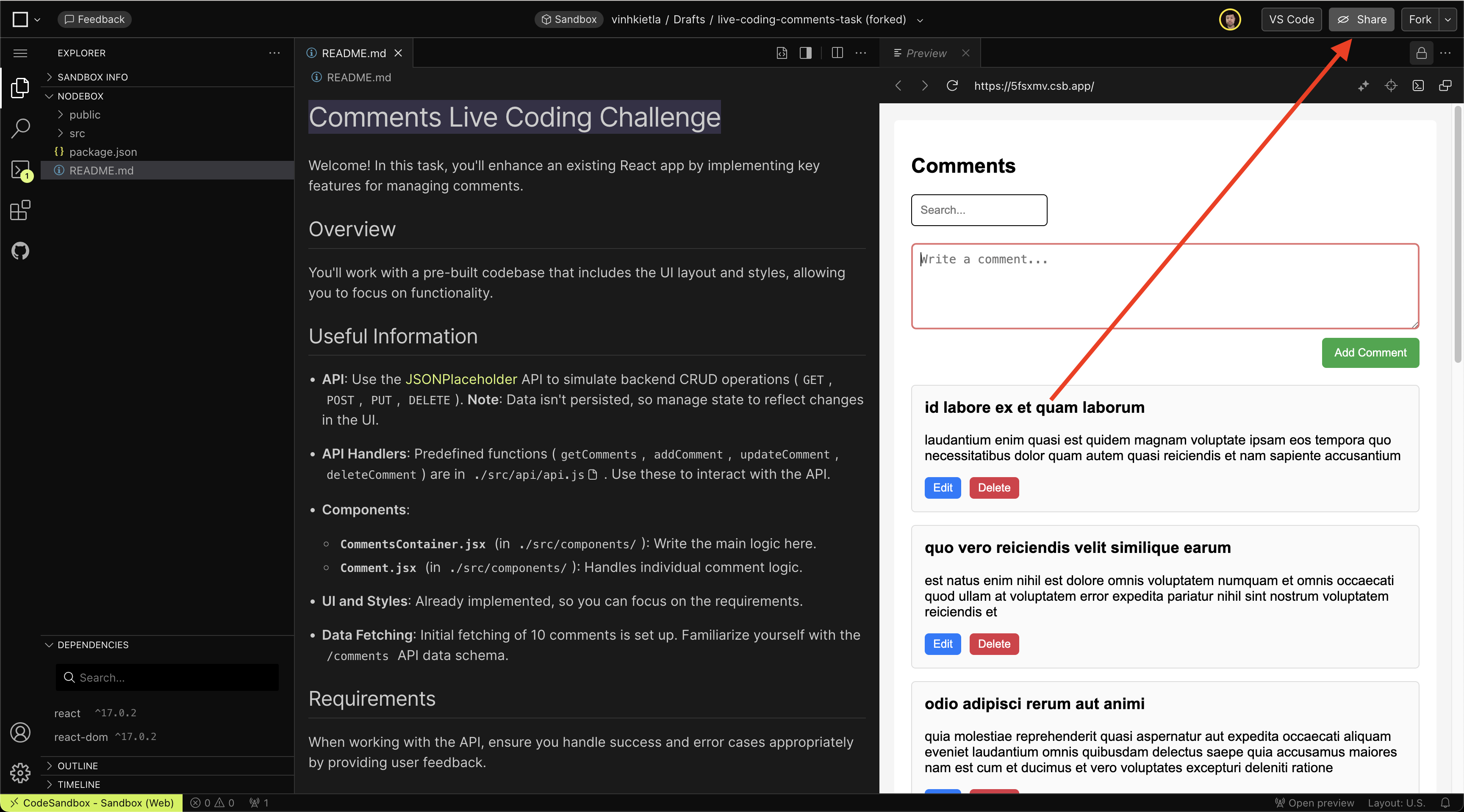Expand the SANDBOX INFO section

pos(92,77)
